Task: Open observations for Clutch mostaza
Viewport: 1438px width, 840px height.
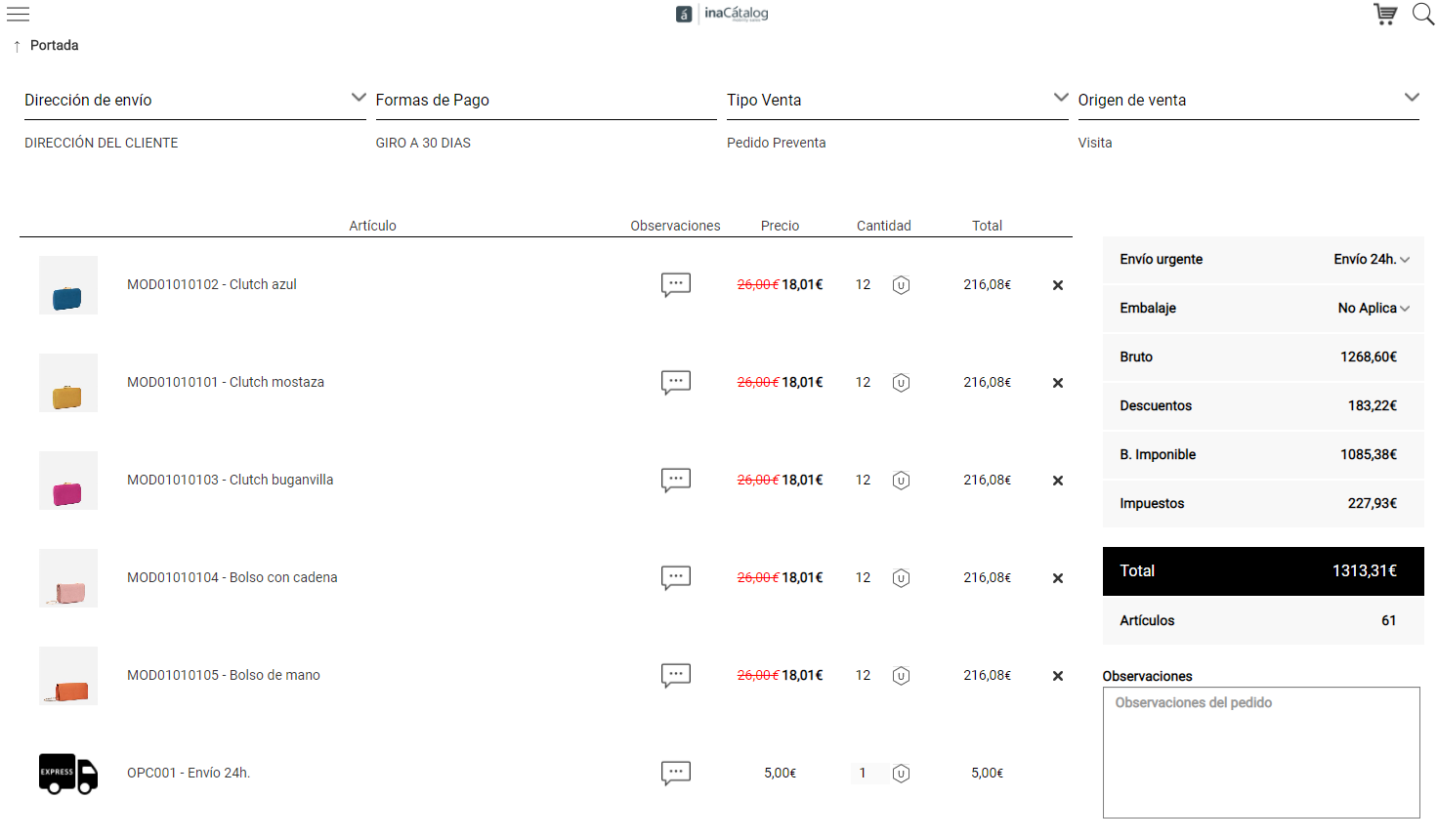Action: 676,382
